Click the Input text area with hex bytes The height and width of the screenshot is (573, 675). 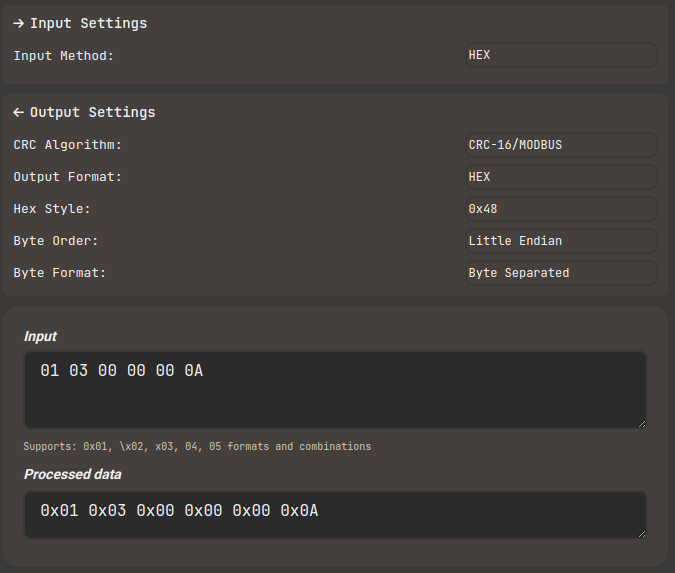point(335,390)
